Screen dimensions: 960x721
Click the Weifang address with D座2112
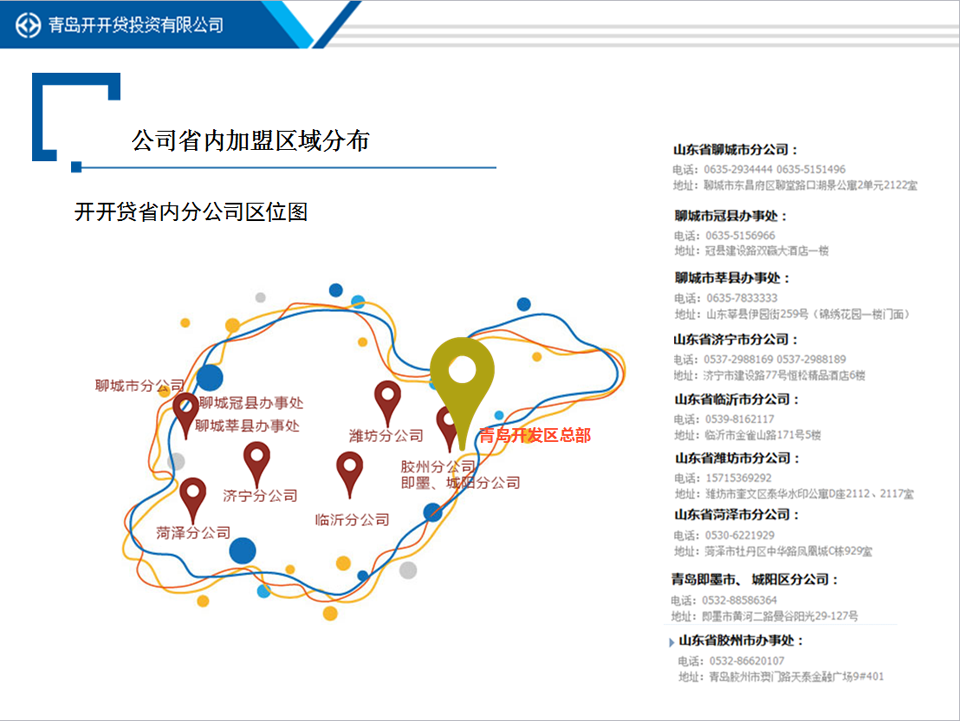click(794, 494)
